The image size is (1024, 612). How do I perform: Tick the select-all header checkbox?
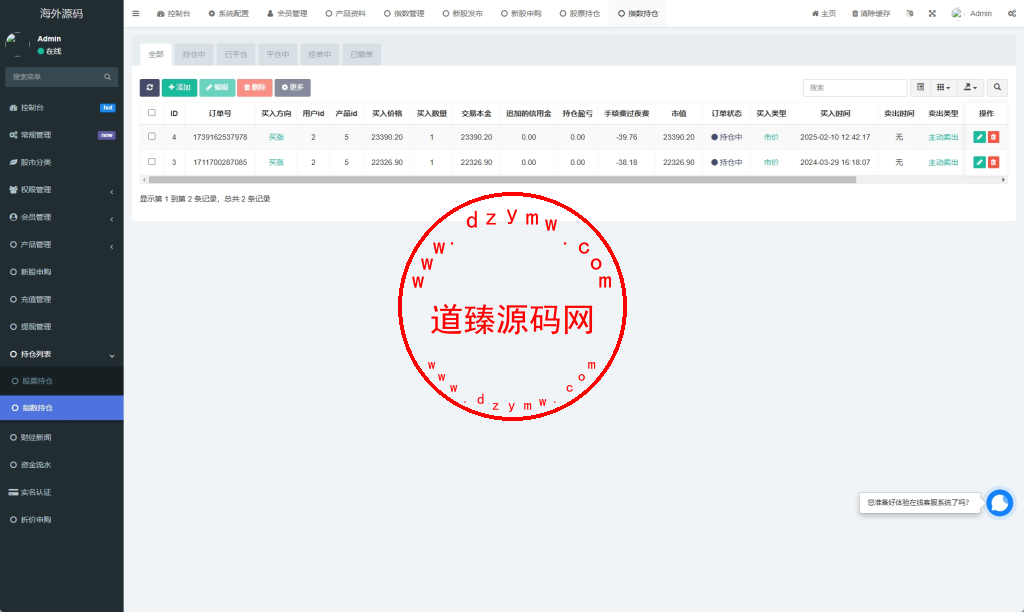pyautogui.click(x=152, y=113)
